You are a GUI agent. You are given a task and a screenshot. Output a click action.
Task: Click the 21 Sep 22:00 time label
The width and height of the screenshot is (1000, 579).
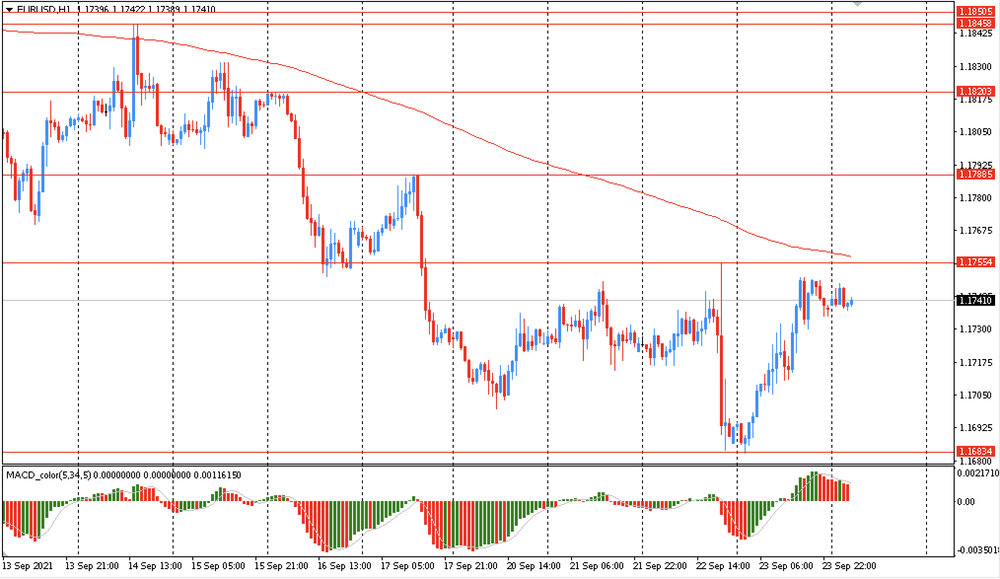660,566
